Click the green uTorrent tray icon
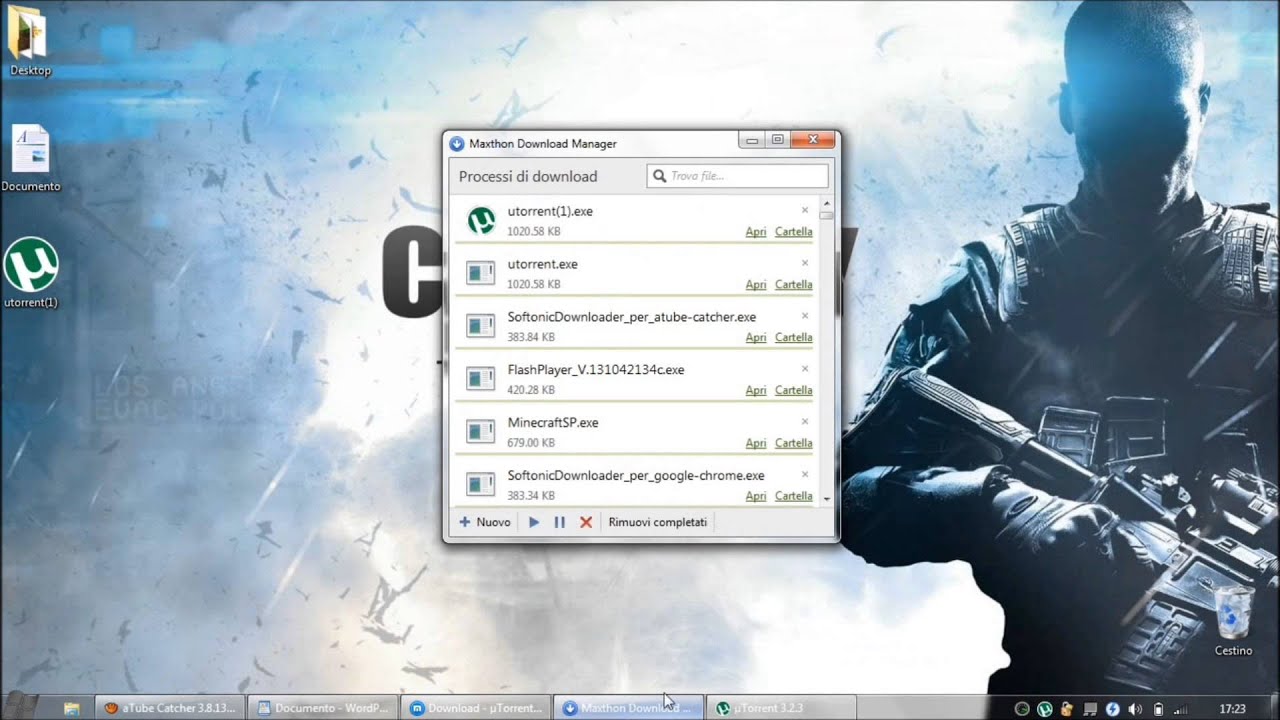 tap(1044, 709)
